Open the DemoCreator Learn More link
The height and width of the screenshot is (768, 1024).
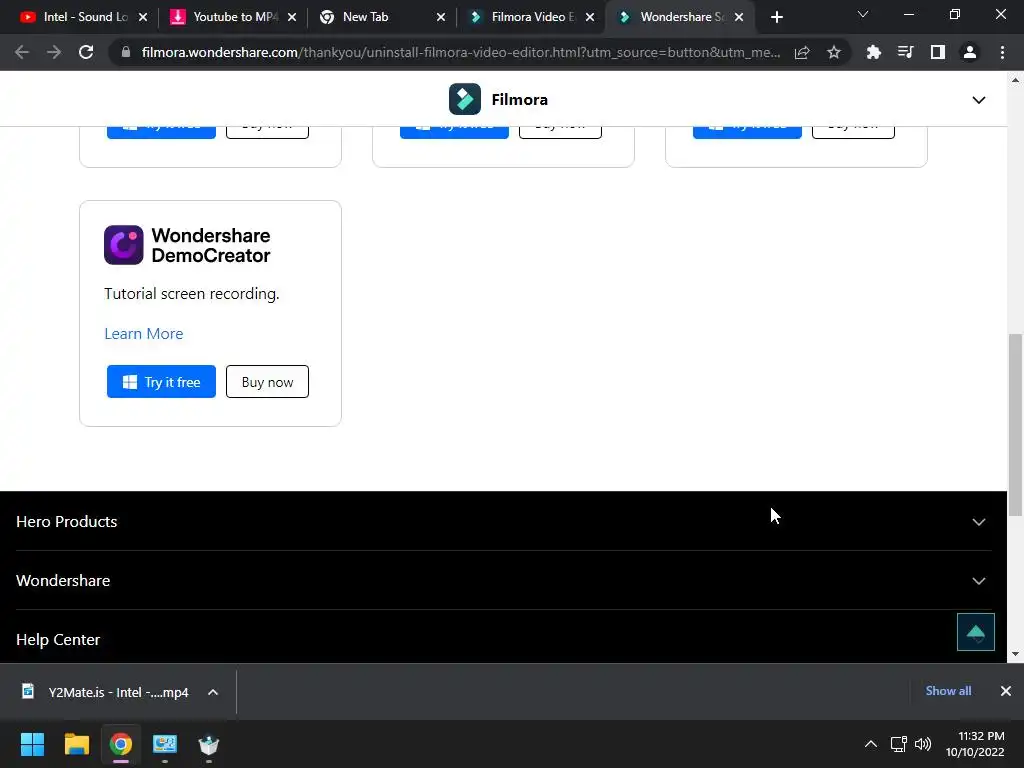click(144, 334)
